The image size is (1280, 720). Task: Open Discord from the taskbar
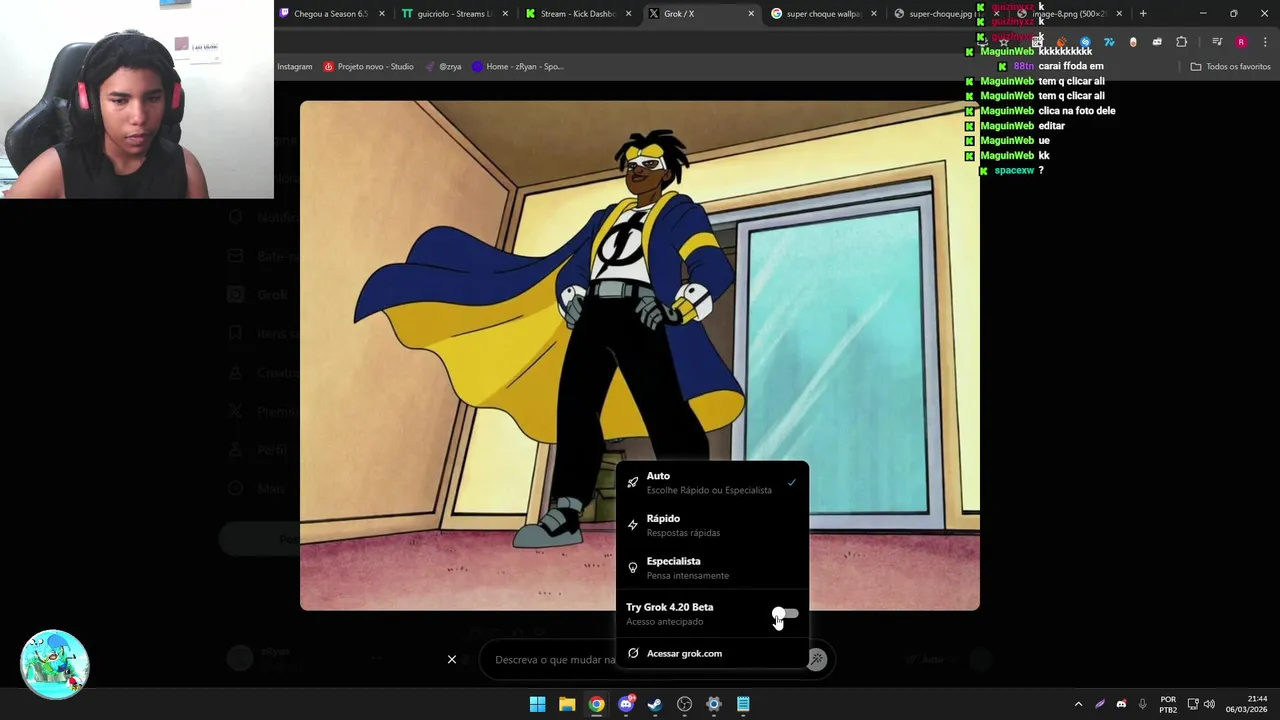tap(626, 704)
